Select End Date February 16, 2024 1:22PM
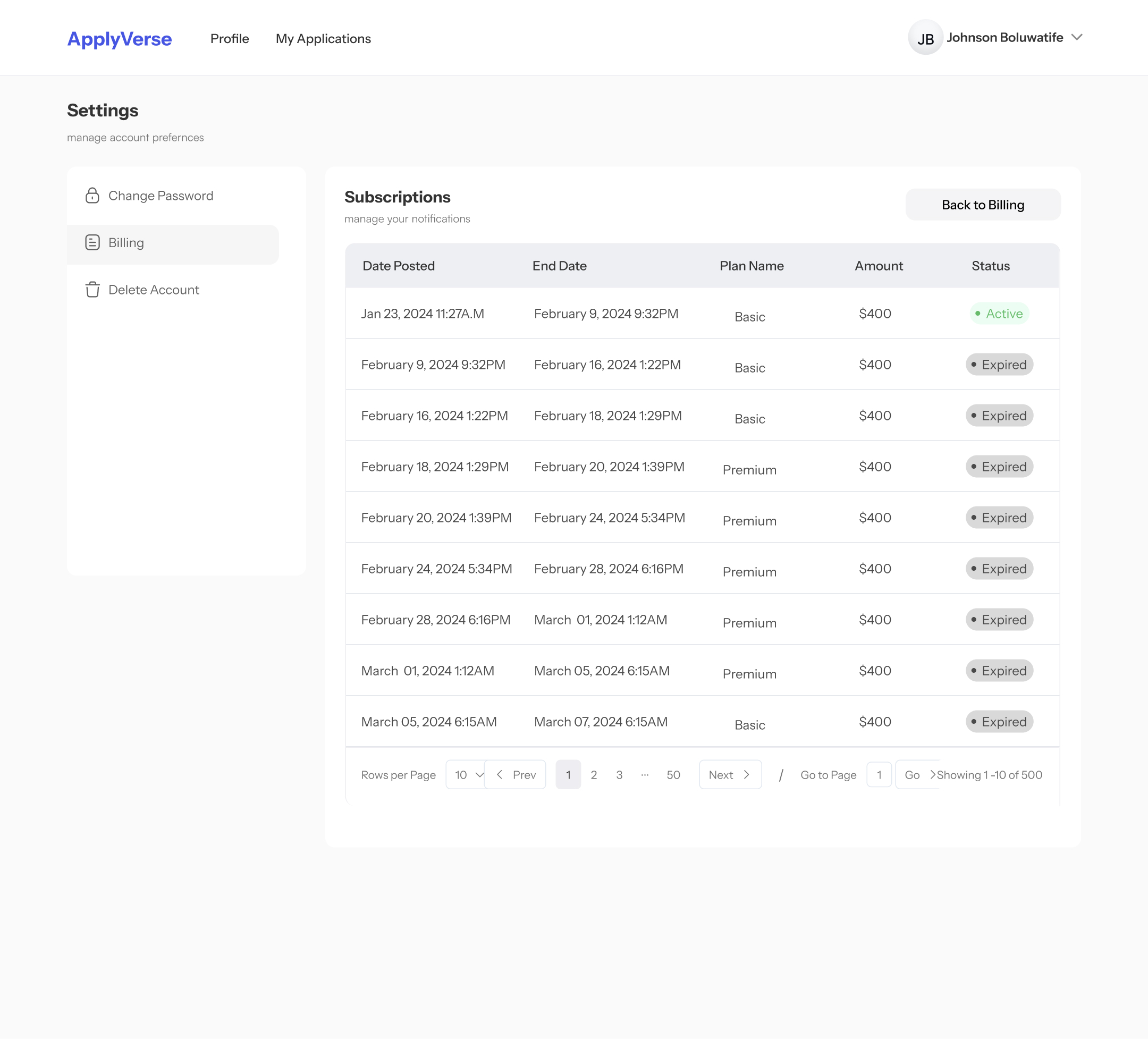The image size is (1148, 1039). 607,365
